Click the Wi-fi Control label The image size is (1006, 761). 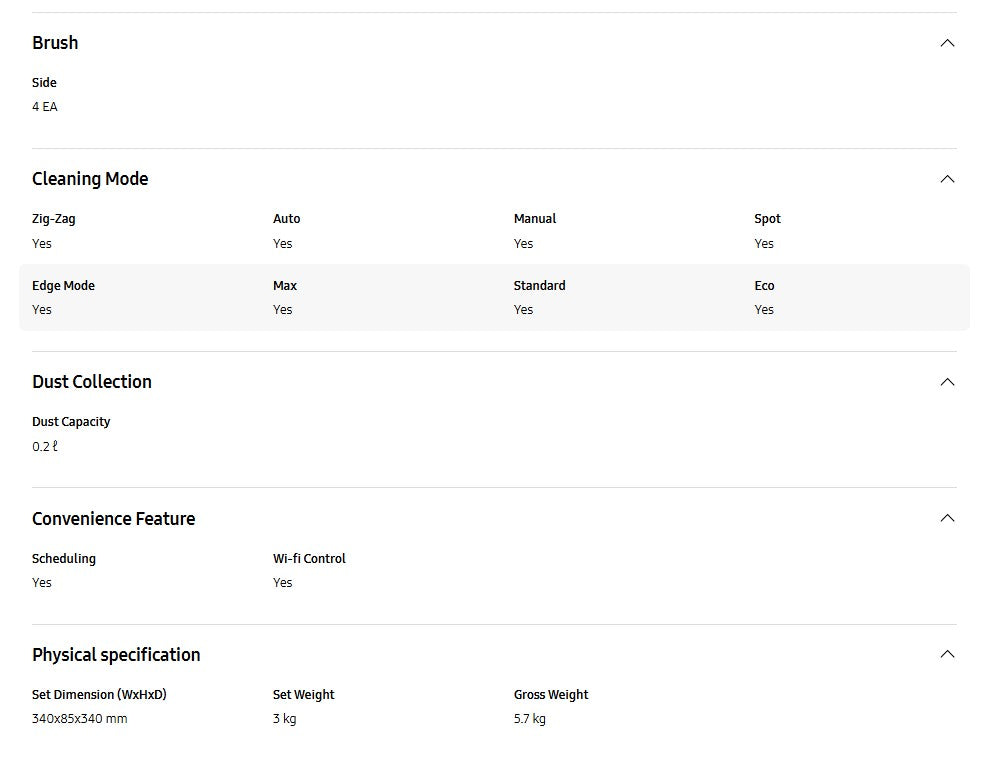pos(309,559)
